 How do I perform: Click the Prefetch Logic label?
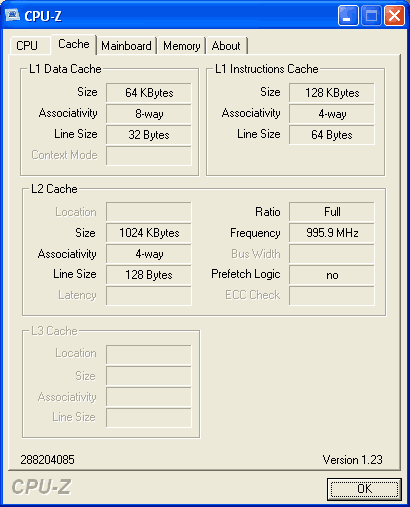(x=246, y=274)
